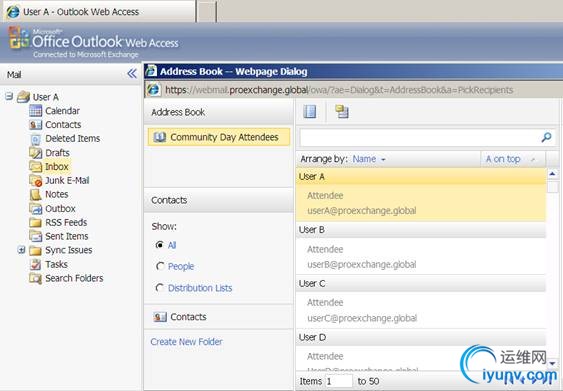
Task: Click the Items page number field
Action: (x=339, y=381)
